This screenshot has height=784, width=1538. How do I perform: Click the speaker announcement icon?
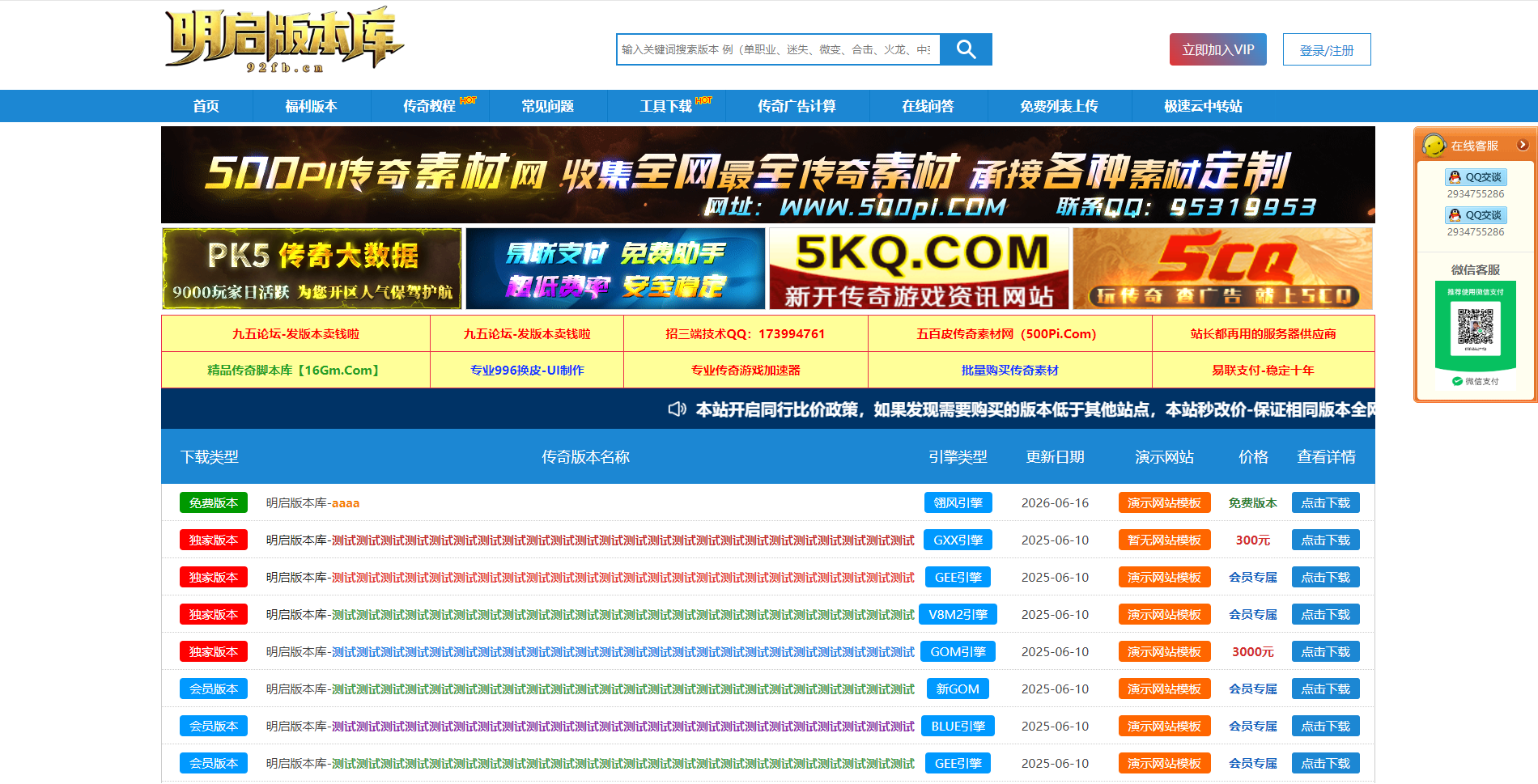pyautogui.click(x=677, y=409)
